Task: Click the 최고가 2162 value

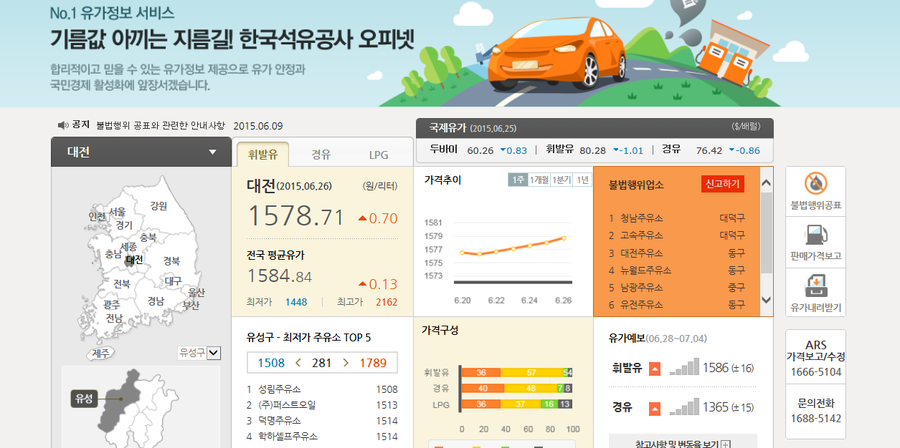Action: pyautogui.click(x=386, y=302)
